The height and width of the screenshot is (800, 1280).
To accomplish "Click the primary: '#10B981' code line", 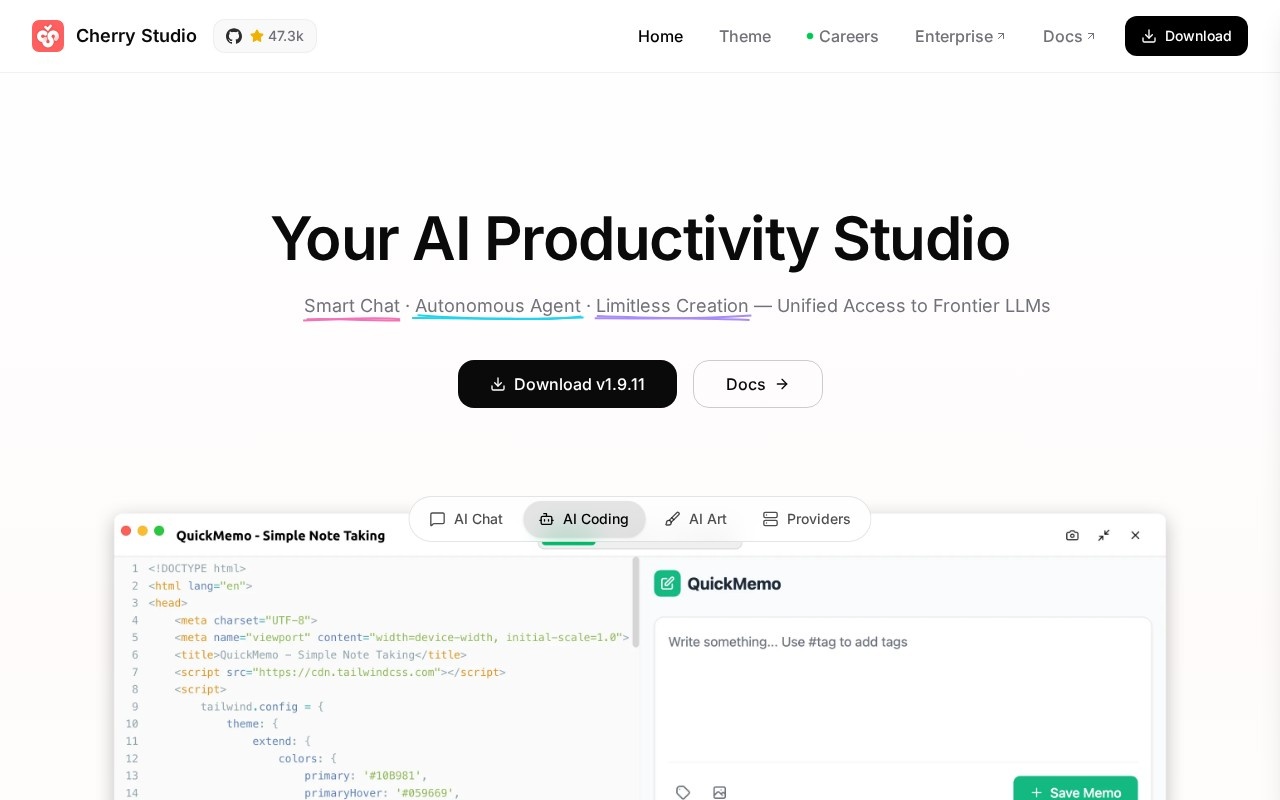I will [x=366, y=775].
